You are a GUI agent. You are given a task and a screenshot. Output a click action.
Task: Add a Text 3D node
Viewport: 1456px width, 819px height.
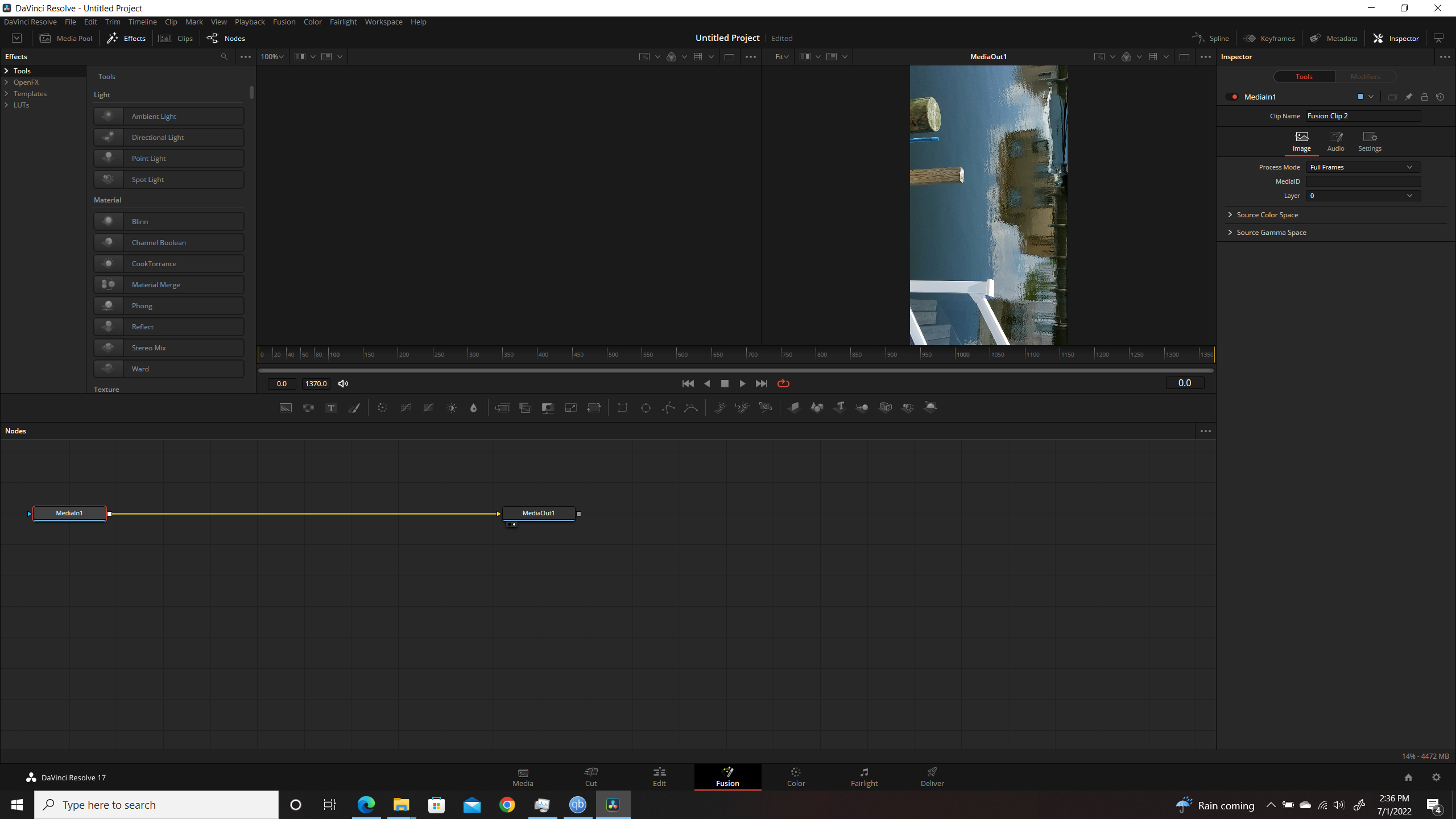pos(839,408)
